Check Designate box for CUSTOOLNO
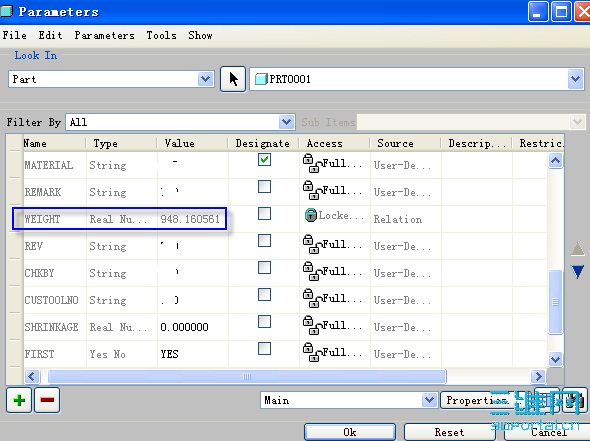 point(265,295)
